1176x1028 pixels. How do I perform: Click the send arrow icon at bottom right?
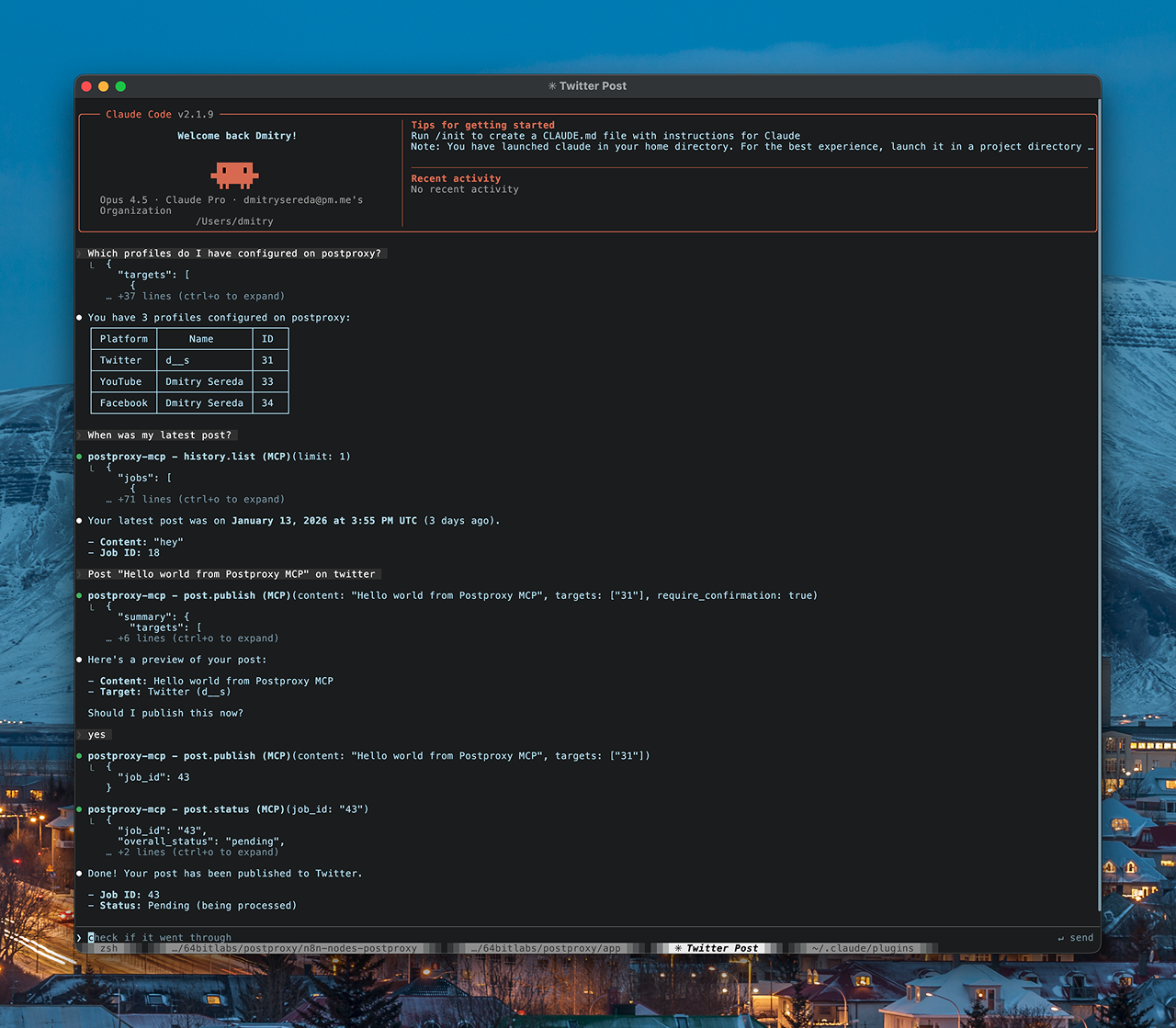click(x=1061, y=937)
